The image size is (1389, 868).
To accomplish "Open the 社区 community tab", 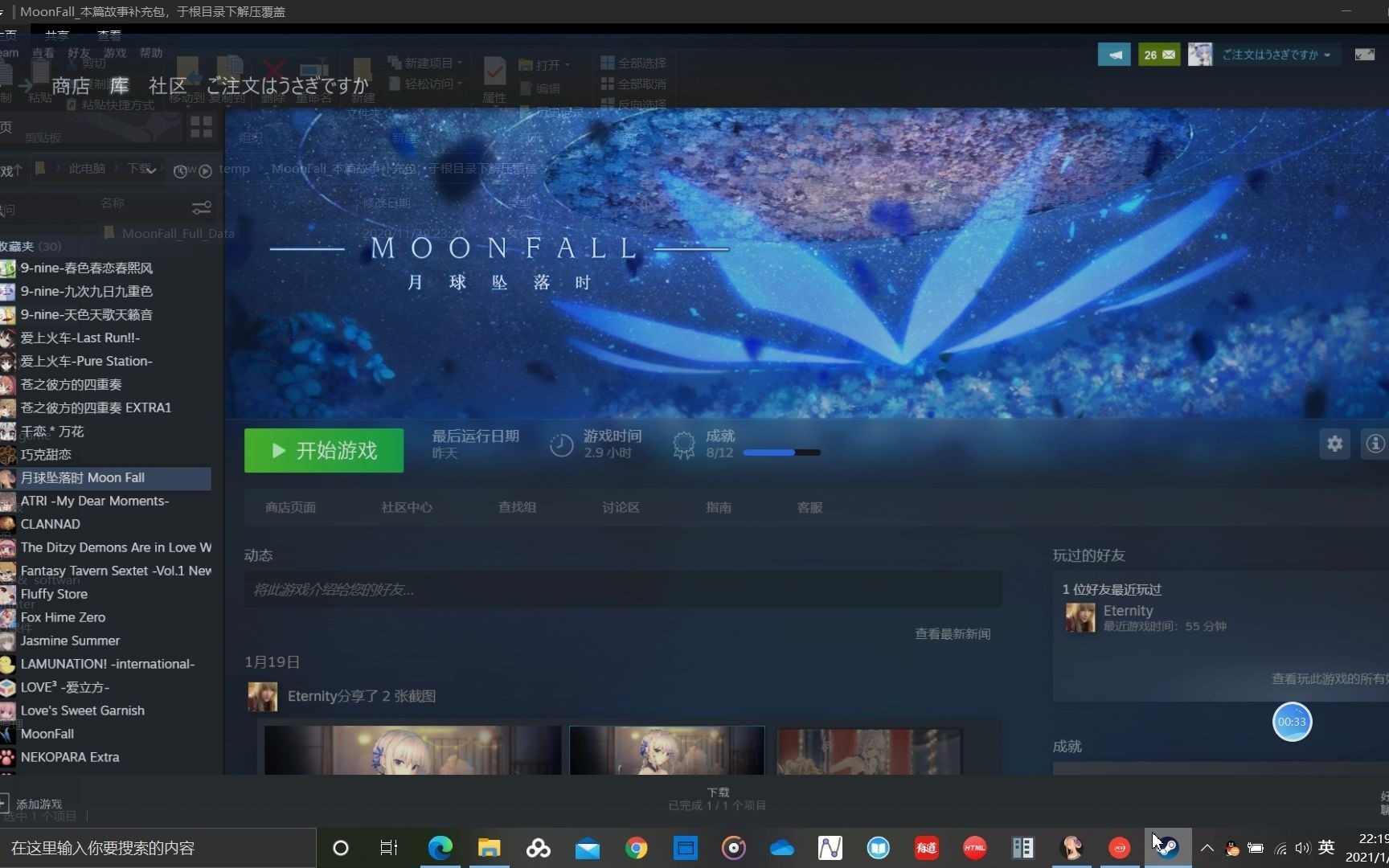I will coord(167,86).
